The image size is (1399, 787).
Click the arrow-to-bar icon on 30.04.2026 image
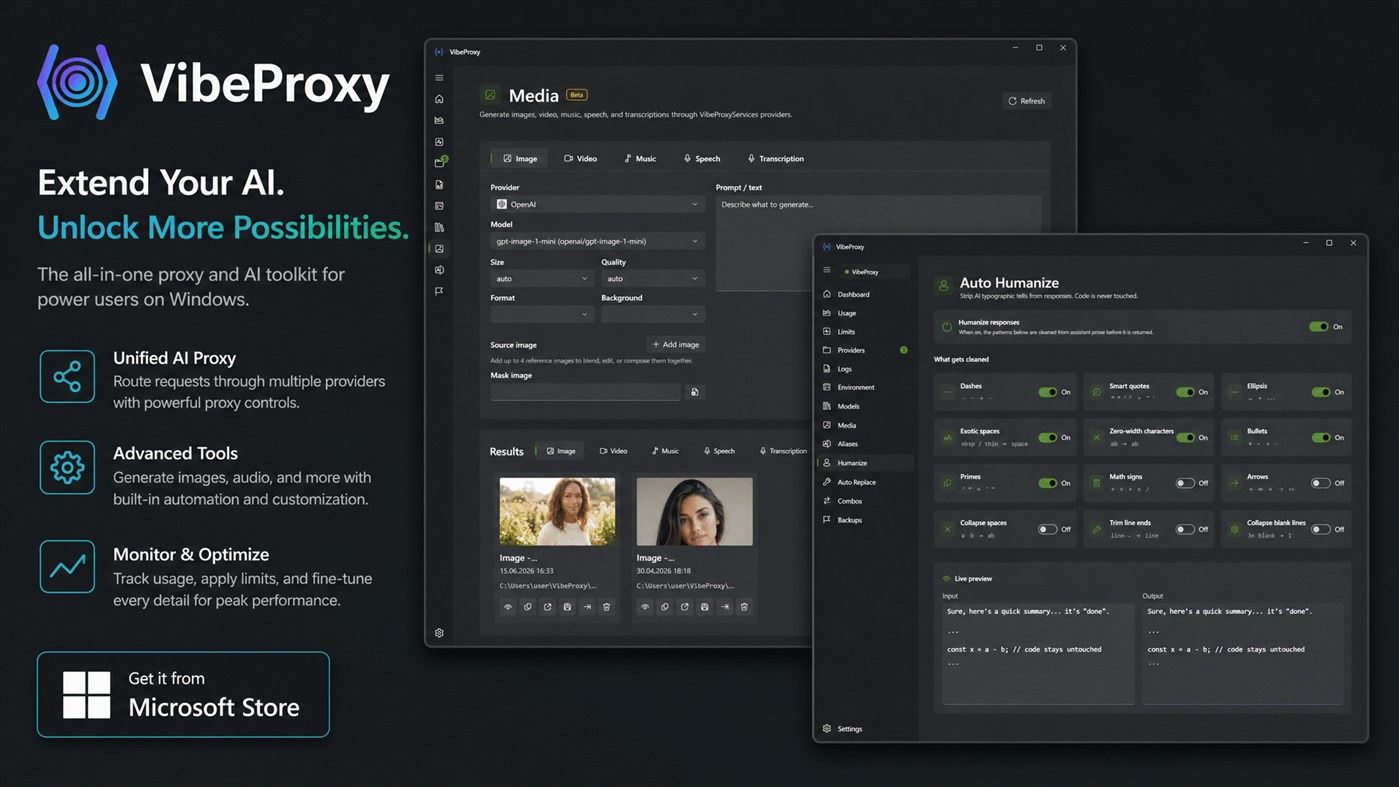(724, 607)
